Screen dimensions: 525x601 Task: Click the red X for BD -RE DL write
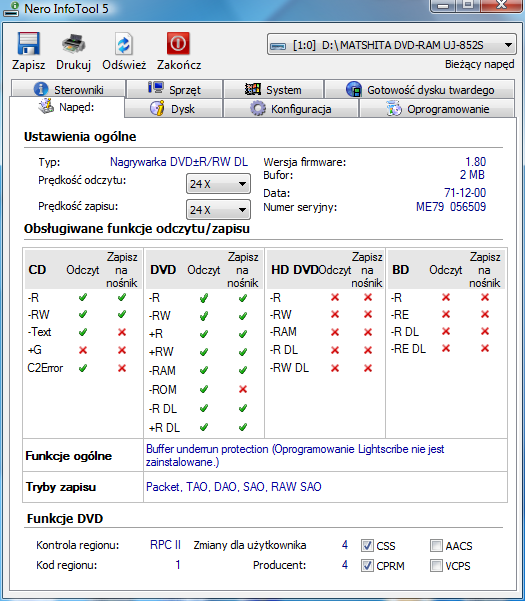(x=485, y=348)
